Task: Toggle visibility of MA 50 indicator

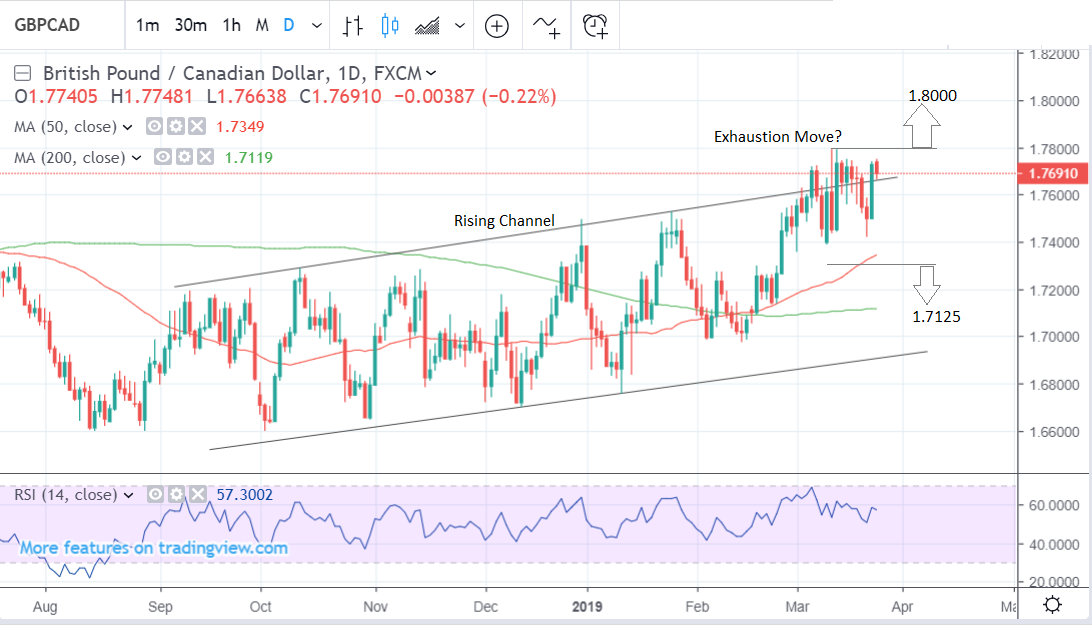Action: tap(155, 127)
